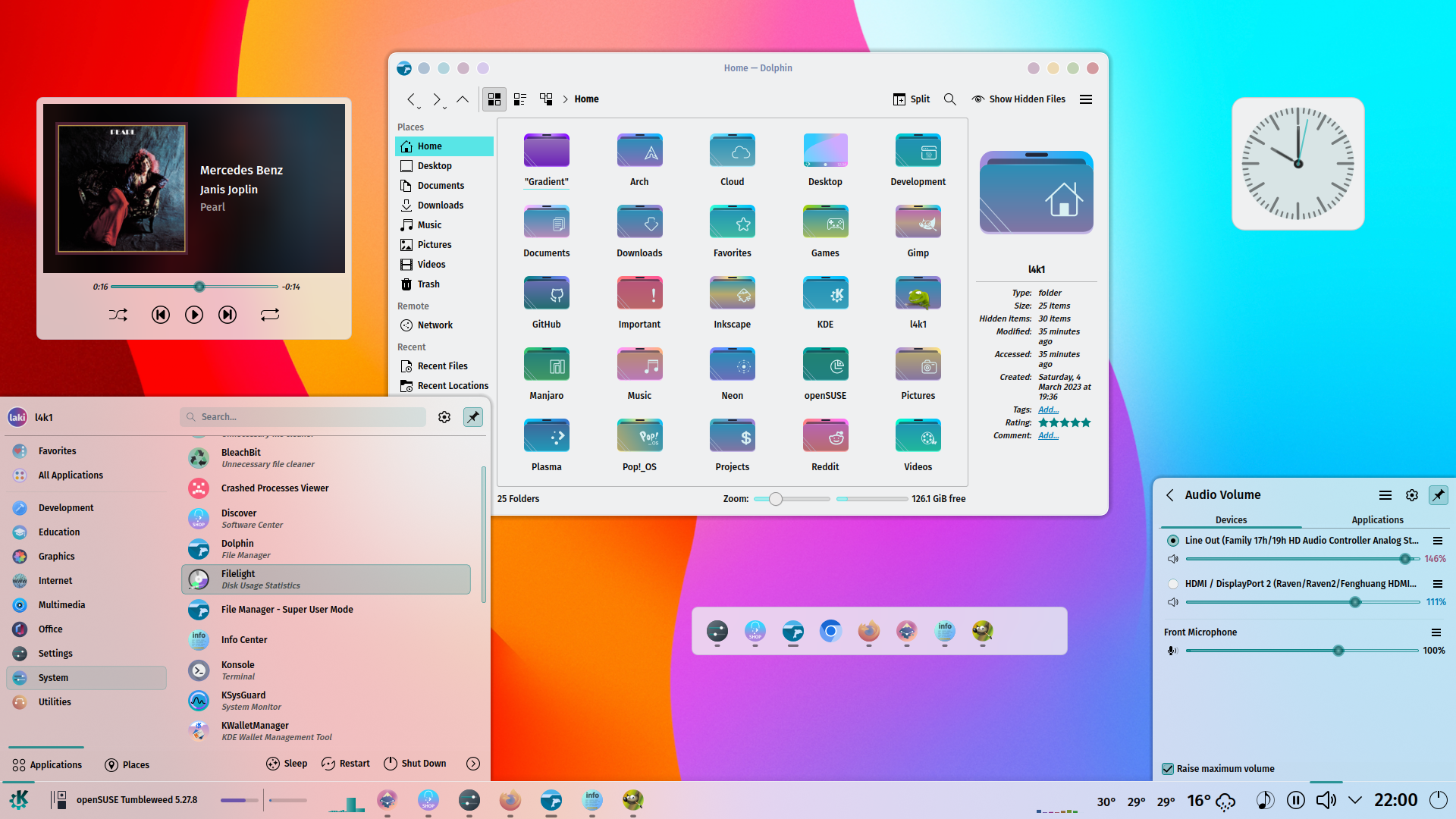
Task: Launch Konsole terminal
Action: tap(326, 670)
